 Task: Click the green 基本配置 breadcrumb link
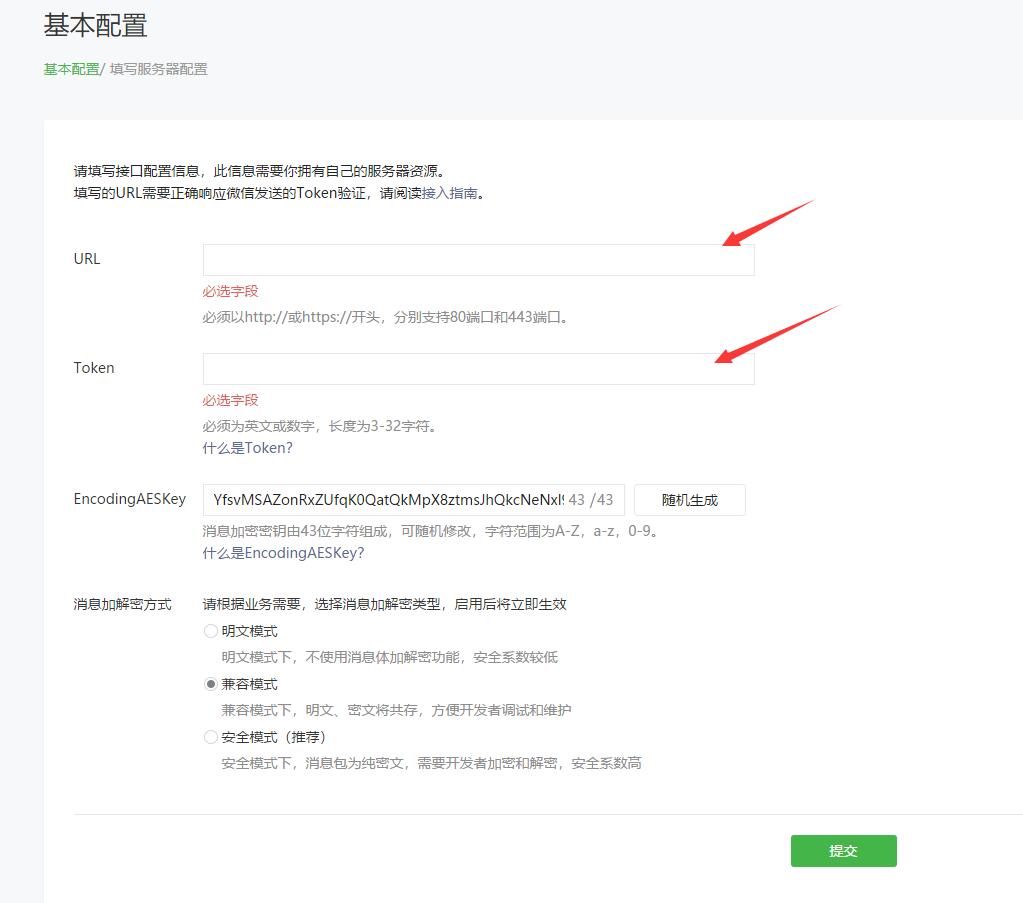[x=71, y=69]
